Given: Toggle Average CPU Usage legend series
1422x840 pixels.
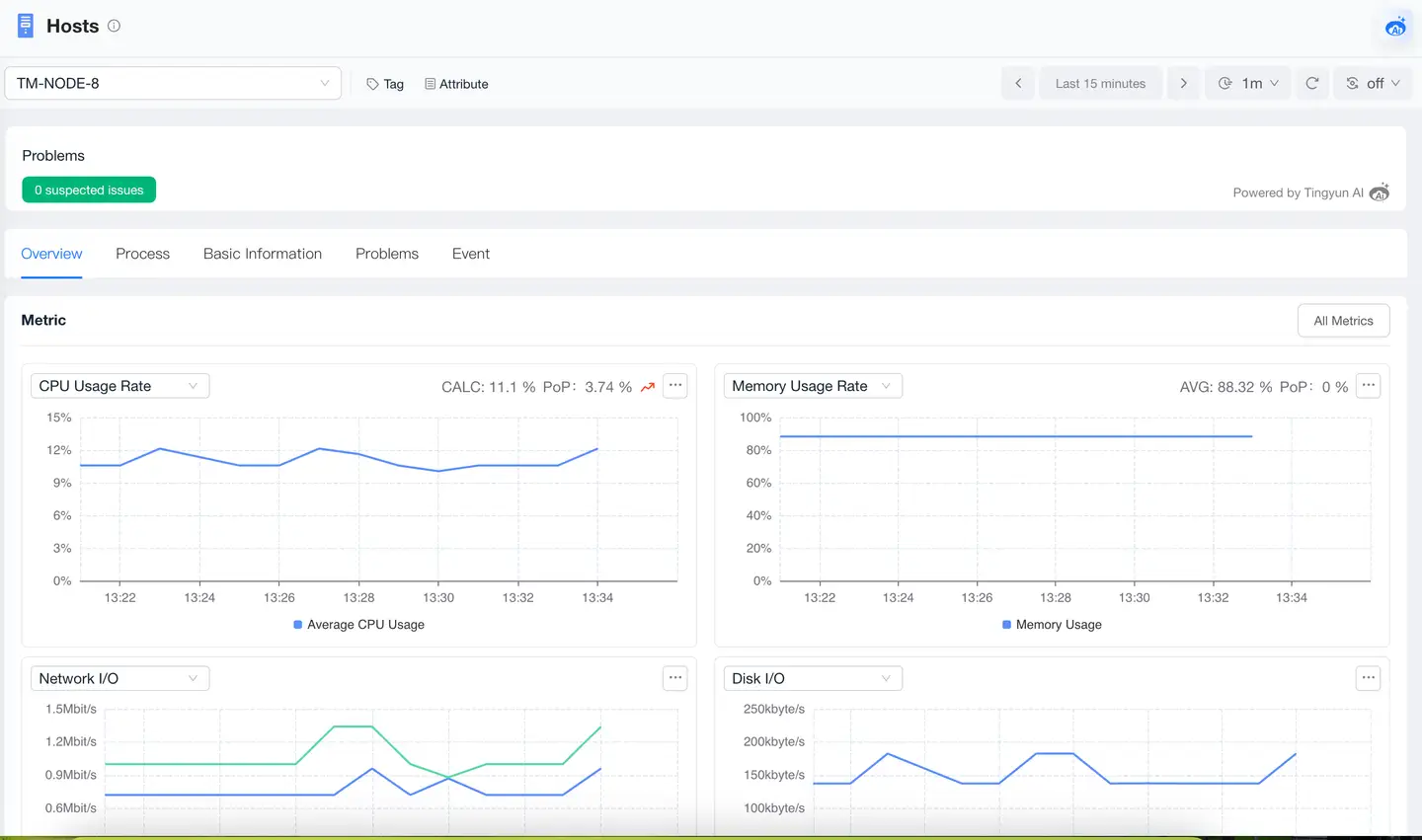Looking at the screenshot, I should [358, 625].
